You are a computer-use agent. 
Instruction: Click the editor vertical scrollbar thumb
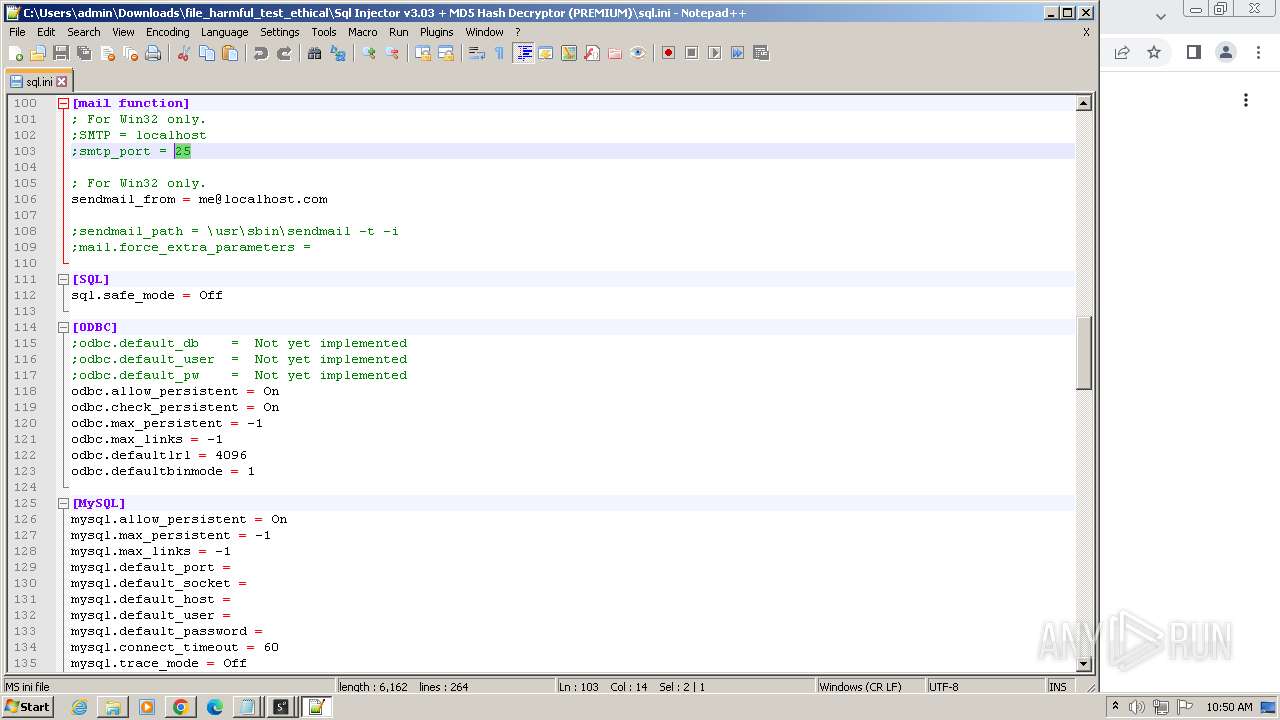tap(1083, 353)
